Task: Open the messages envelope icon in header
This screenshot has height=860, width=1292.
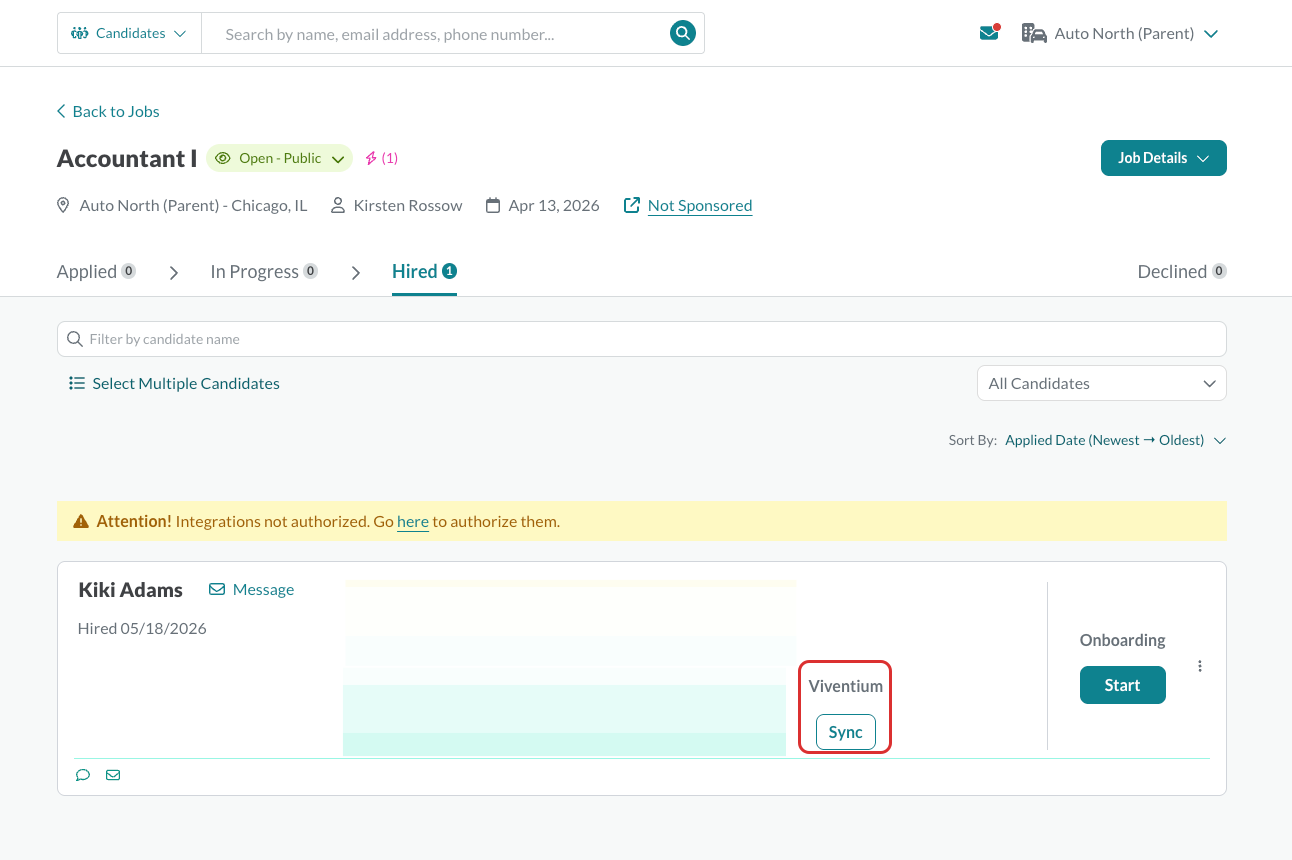Action: [x=989, y=33]
